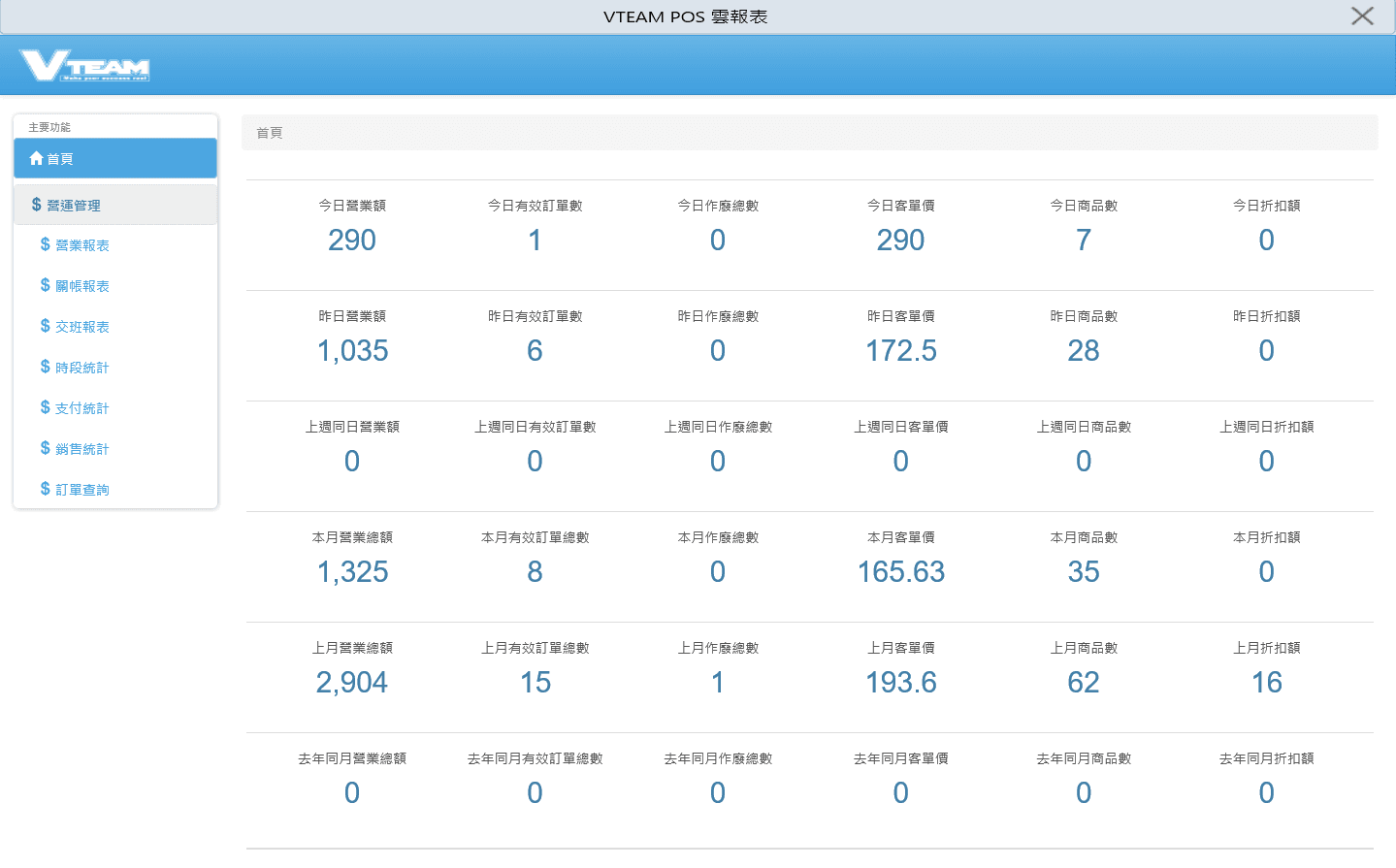
Task: Click the 首頁 breadcrumb at top
Action: [269, 133]
